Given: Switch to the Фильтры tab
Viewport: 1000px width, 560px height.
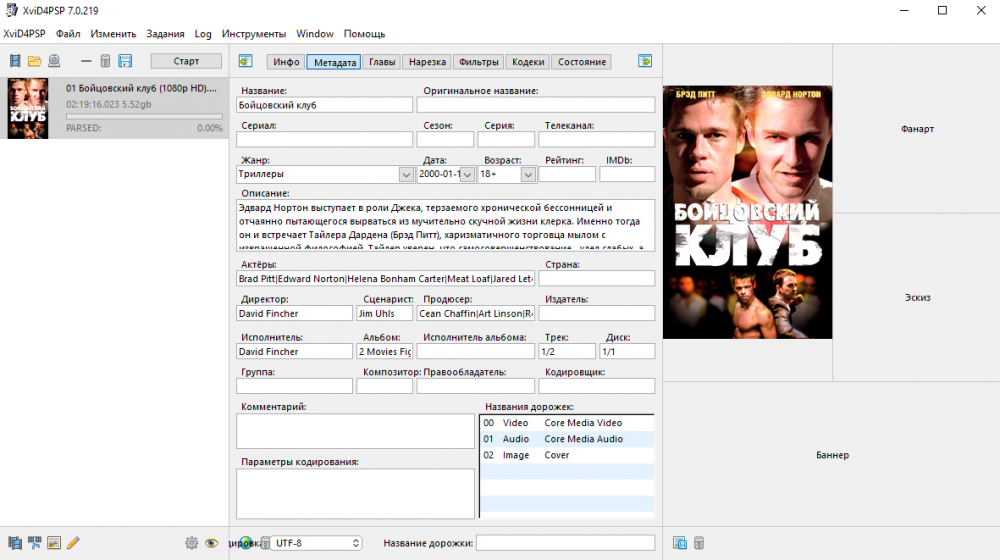Looking at the screenshot, I should [x=478, y=62].
